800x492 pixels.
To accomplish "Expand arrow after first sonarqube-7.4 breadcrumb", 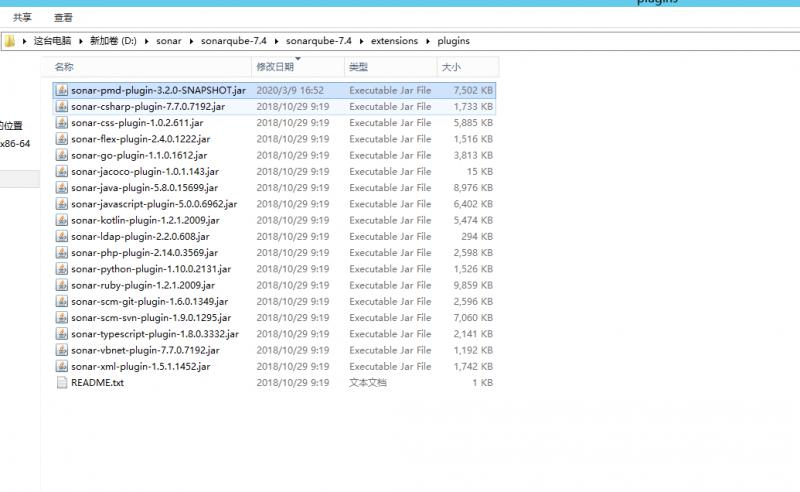I will (x=277, y=41).
